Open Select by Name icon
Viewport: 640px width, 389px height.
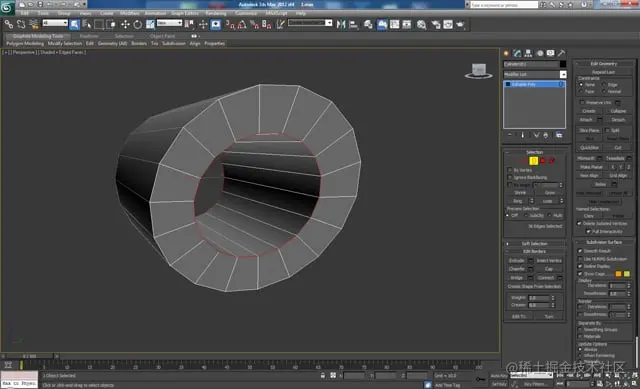(x=87, y=24)
